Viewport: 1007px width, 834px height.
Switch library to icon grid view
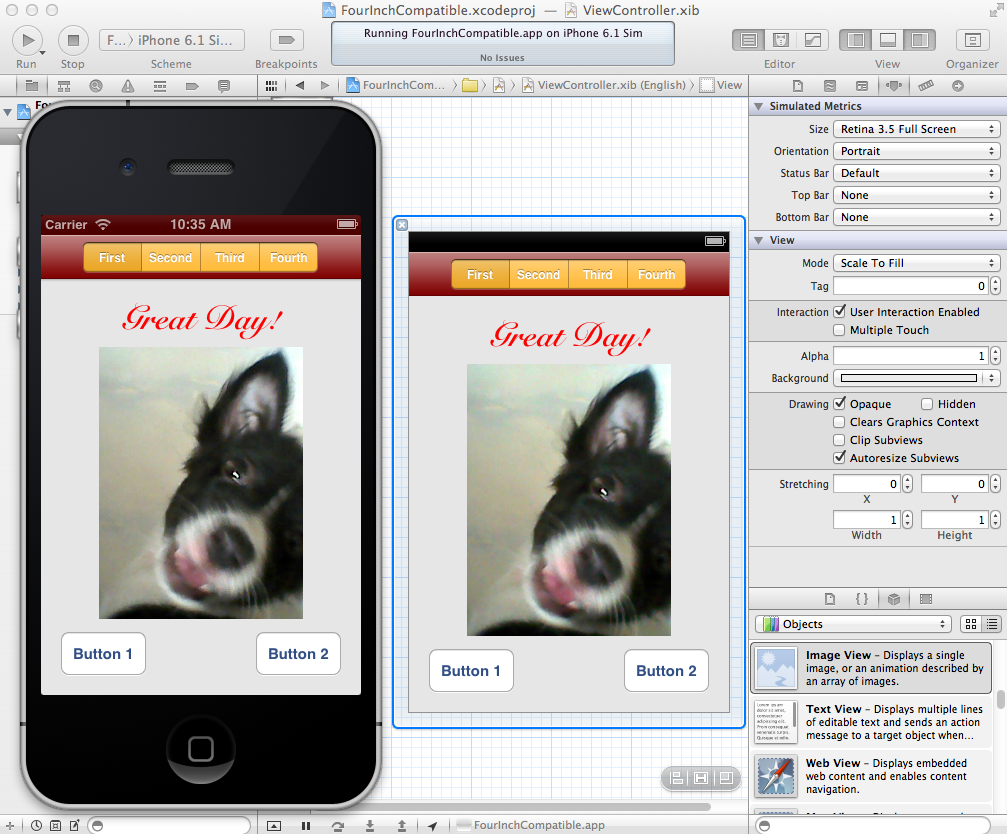[971, 623]
